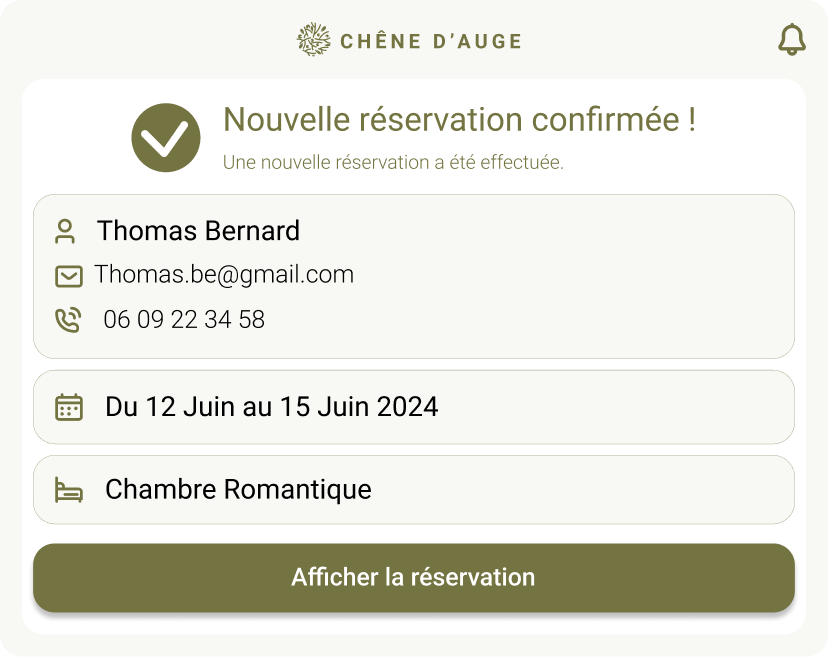
Task: Click the Chêne d'Auge tree logo
Action: 314,40
